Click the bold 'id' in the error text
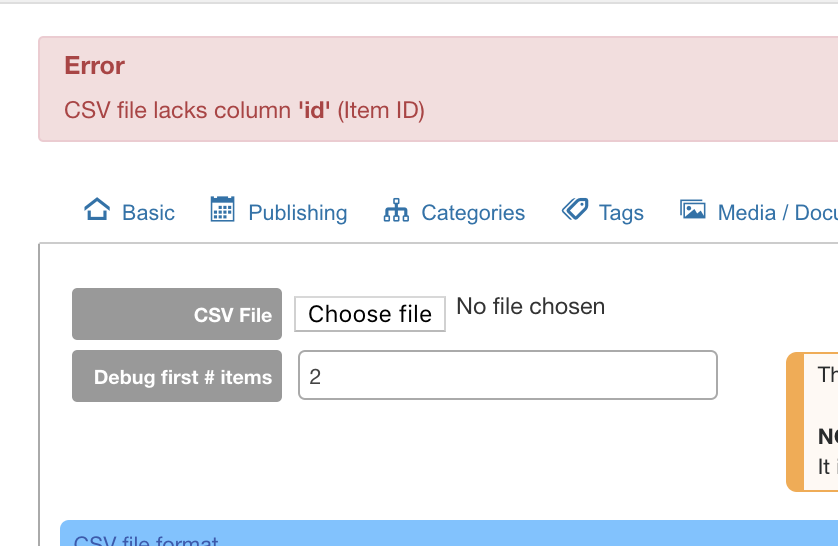This screenshot has height=546, width=838. [x=314, y=110]
